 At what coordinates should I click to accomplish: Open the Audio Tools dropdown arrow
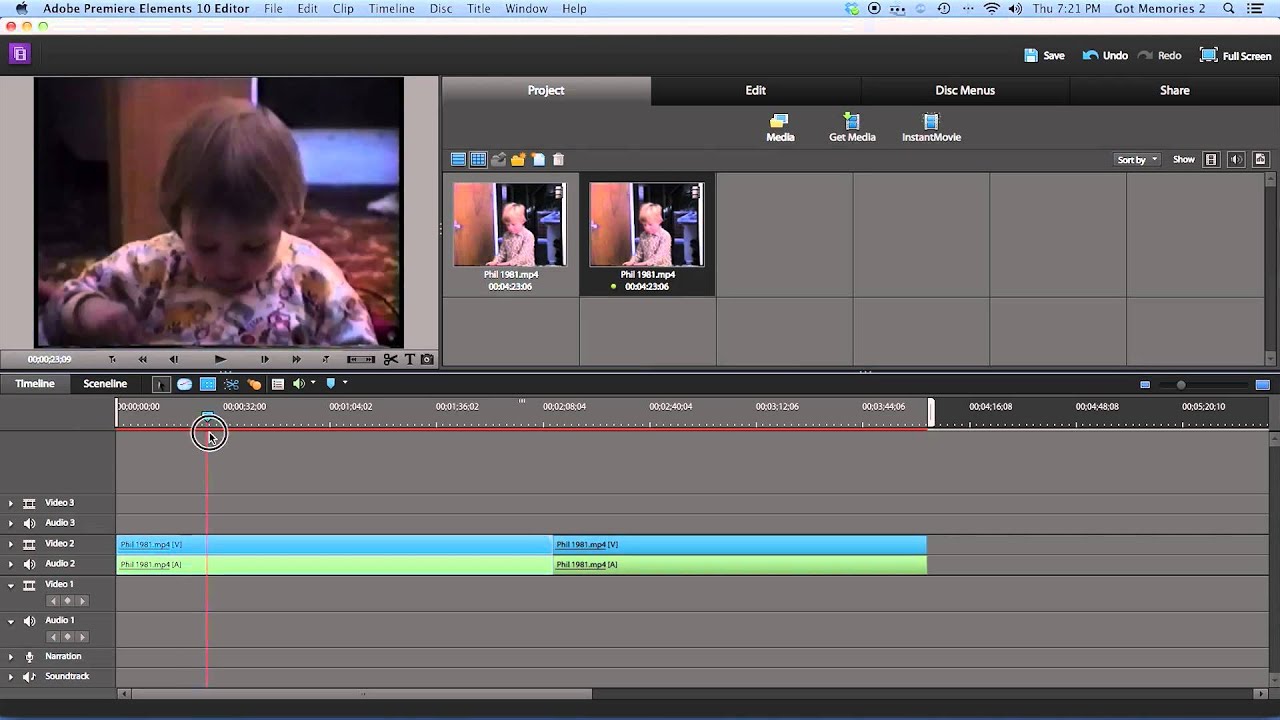pyautogui.click(x=313, y=383)
